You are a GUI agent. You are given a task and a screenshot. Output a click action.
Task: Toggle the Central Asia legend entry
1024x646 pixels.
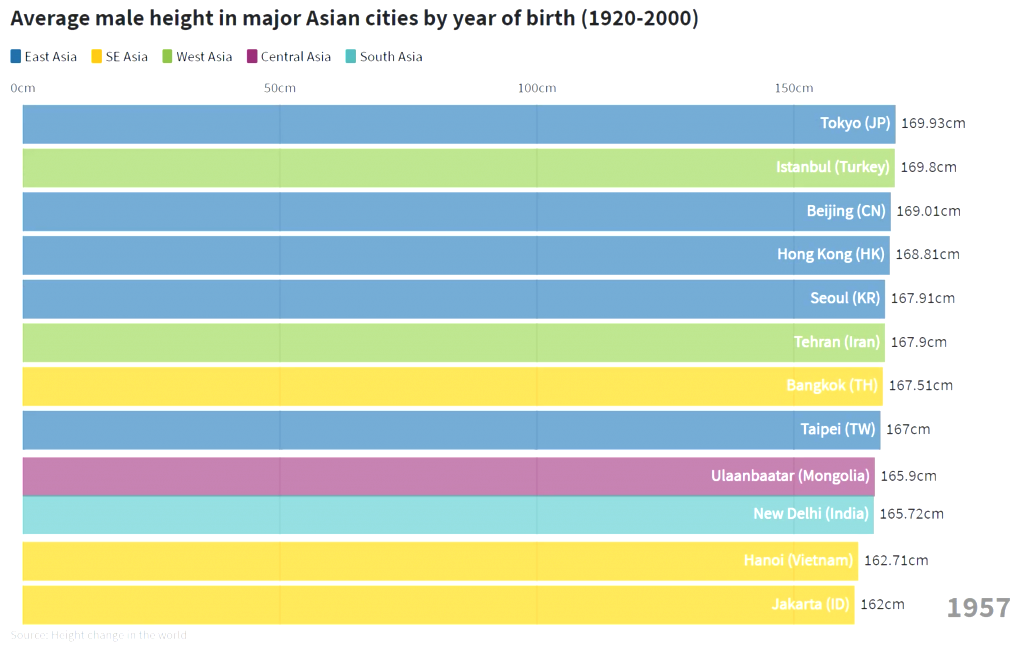[289, 57]
